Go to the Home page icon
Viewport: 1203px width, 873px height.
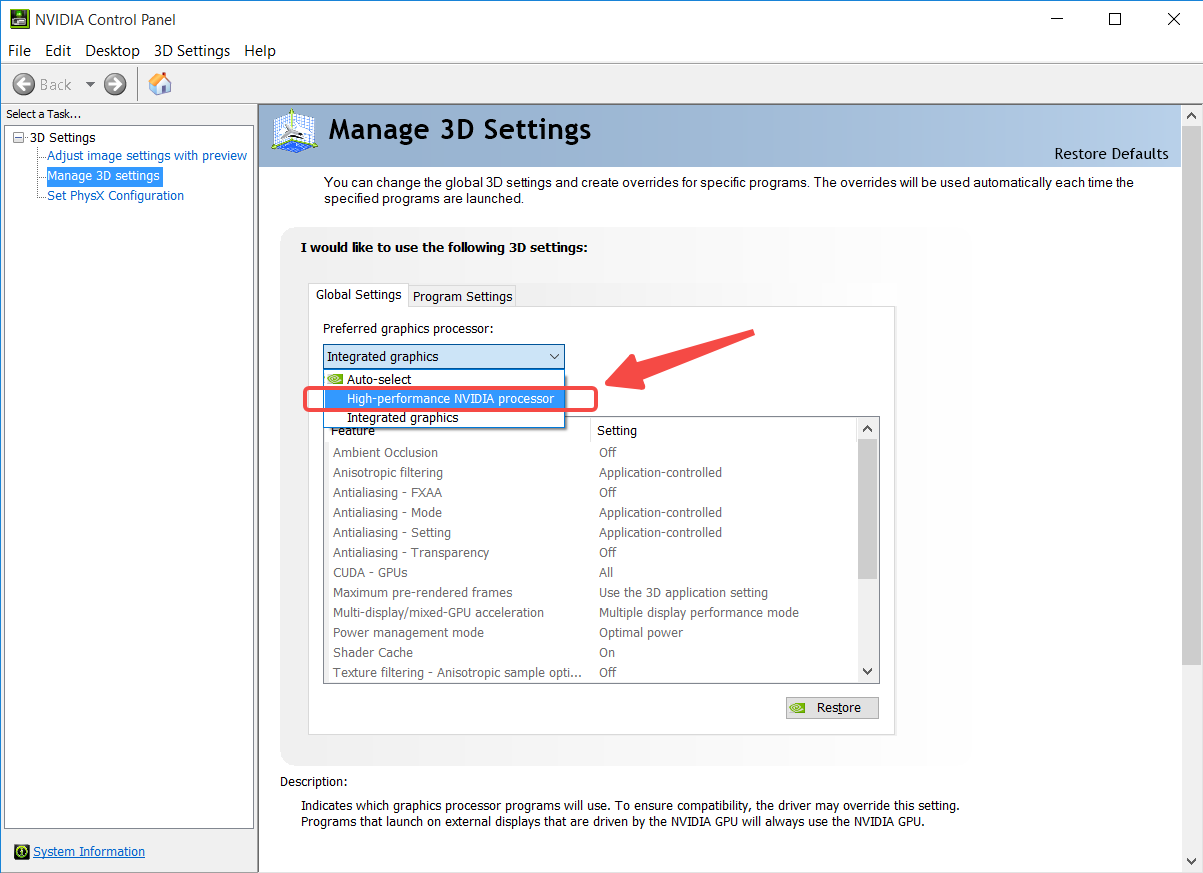tap(160, 84)
